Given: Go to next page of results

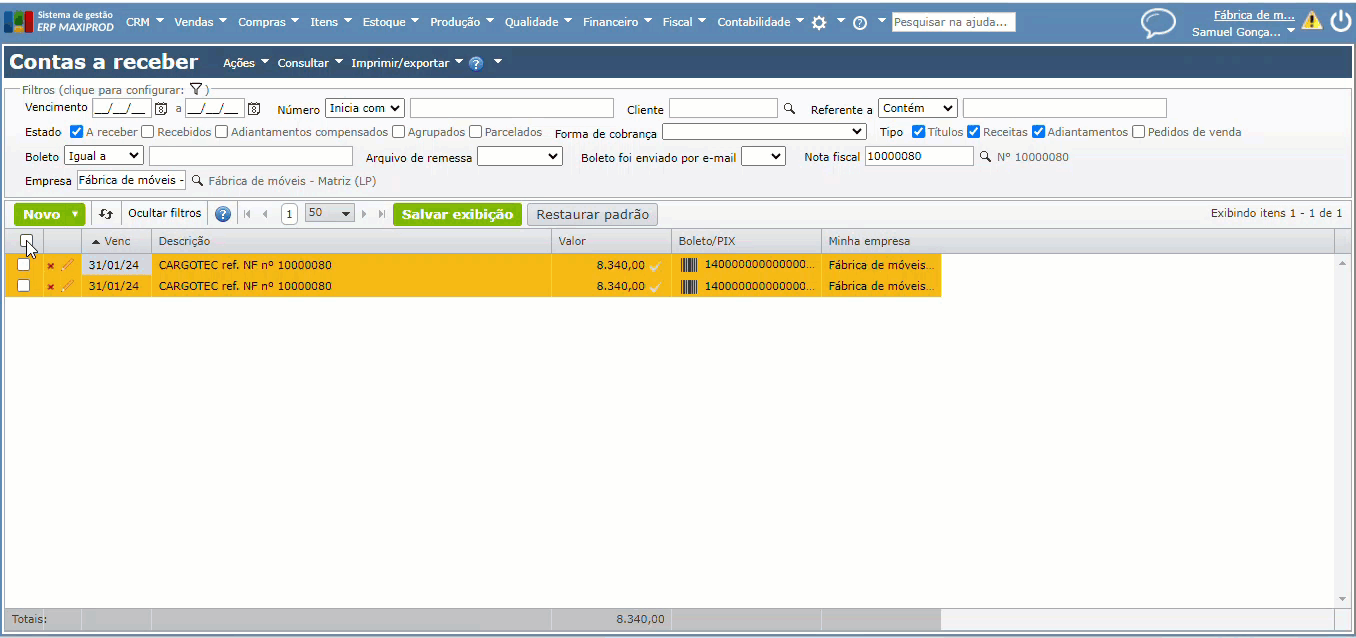Looking at the screenshot, I should tap(364, 214).
